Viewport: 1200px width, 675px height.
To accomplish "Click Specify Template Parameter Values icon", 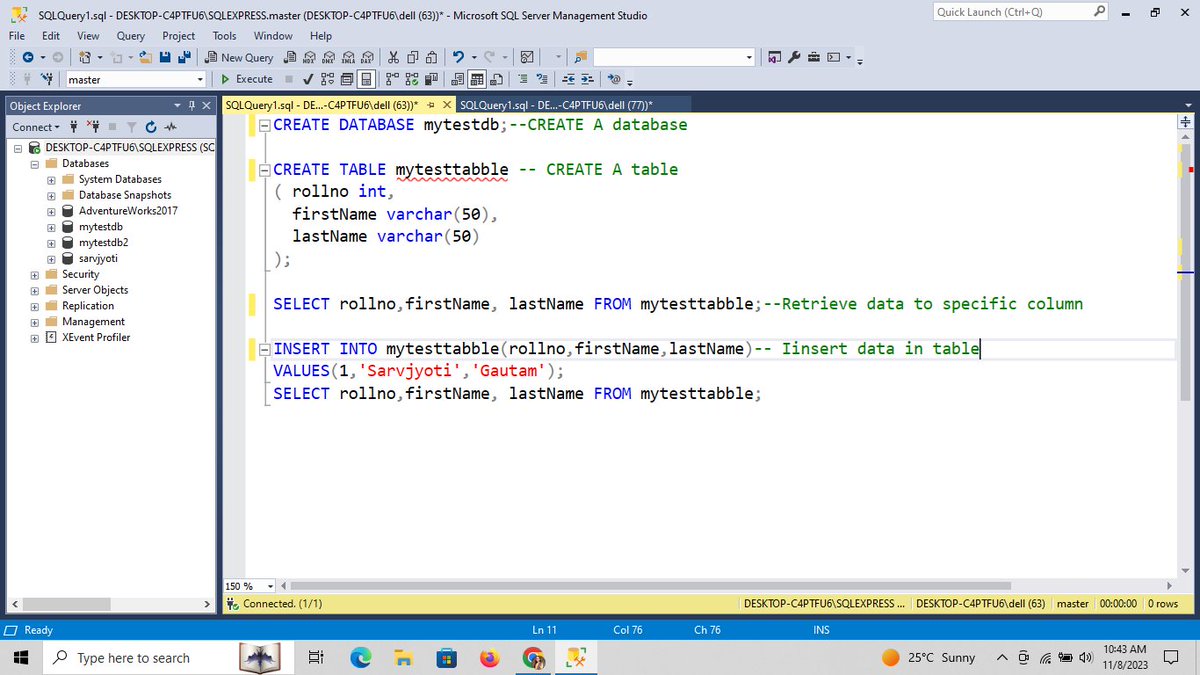I will click(615, 79).
